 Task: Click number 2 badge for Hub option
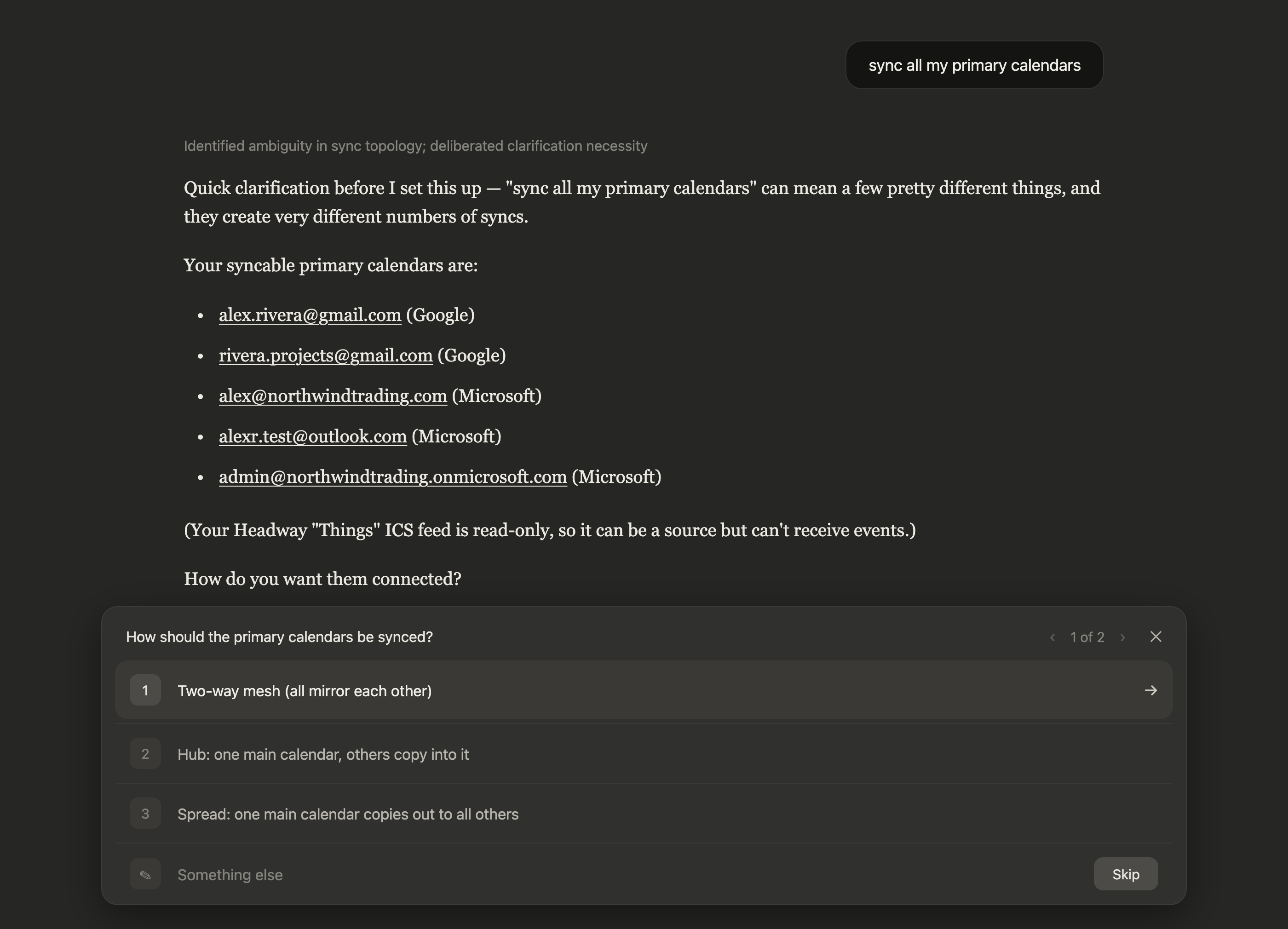[x=145, y=754]
